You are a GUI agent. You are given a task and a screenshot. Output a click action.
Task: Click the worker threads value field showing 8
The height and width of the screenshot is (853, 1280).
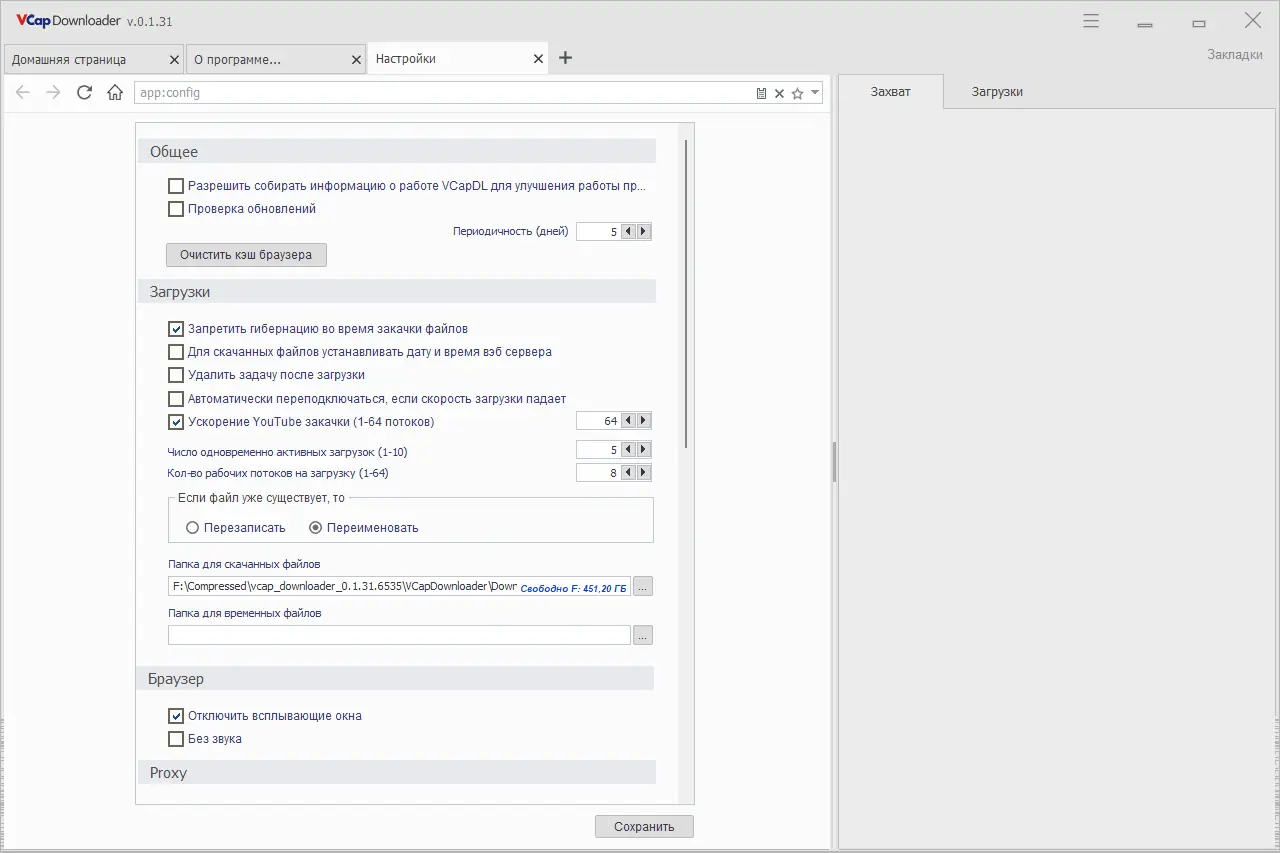point(599,473)
